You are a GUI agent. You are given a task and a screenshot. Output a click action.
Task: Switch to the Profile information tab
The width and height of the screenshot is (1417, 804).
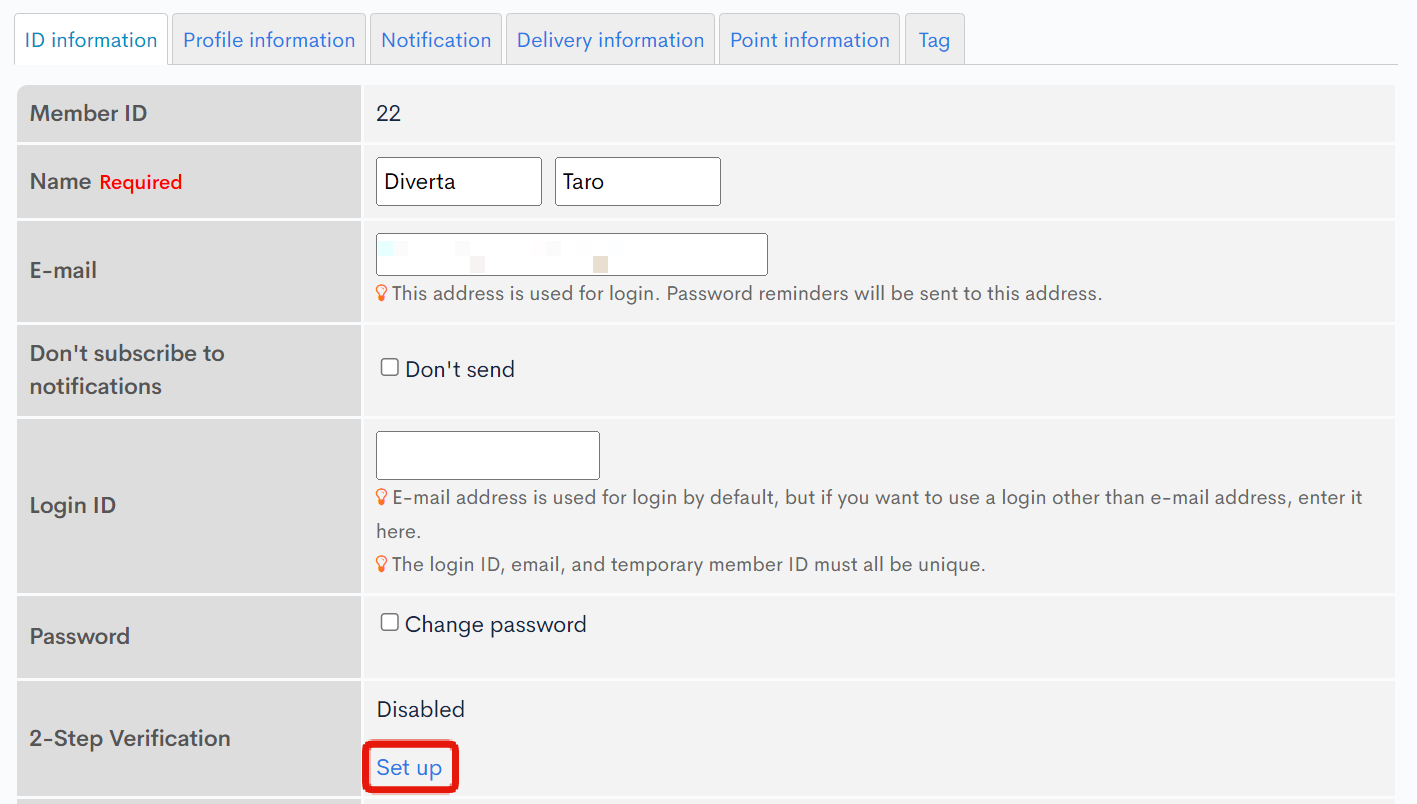click(268, 39)
